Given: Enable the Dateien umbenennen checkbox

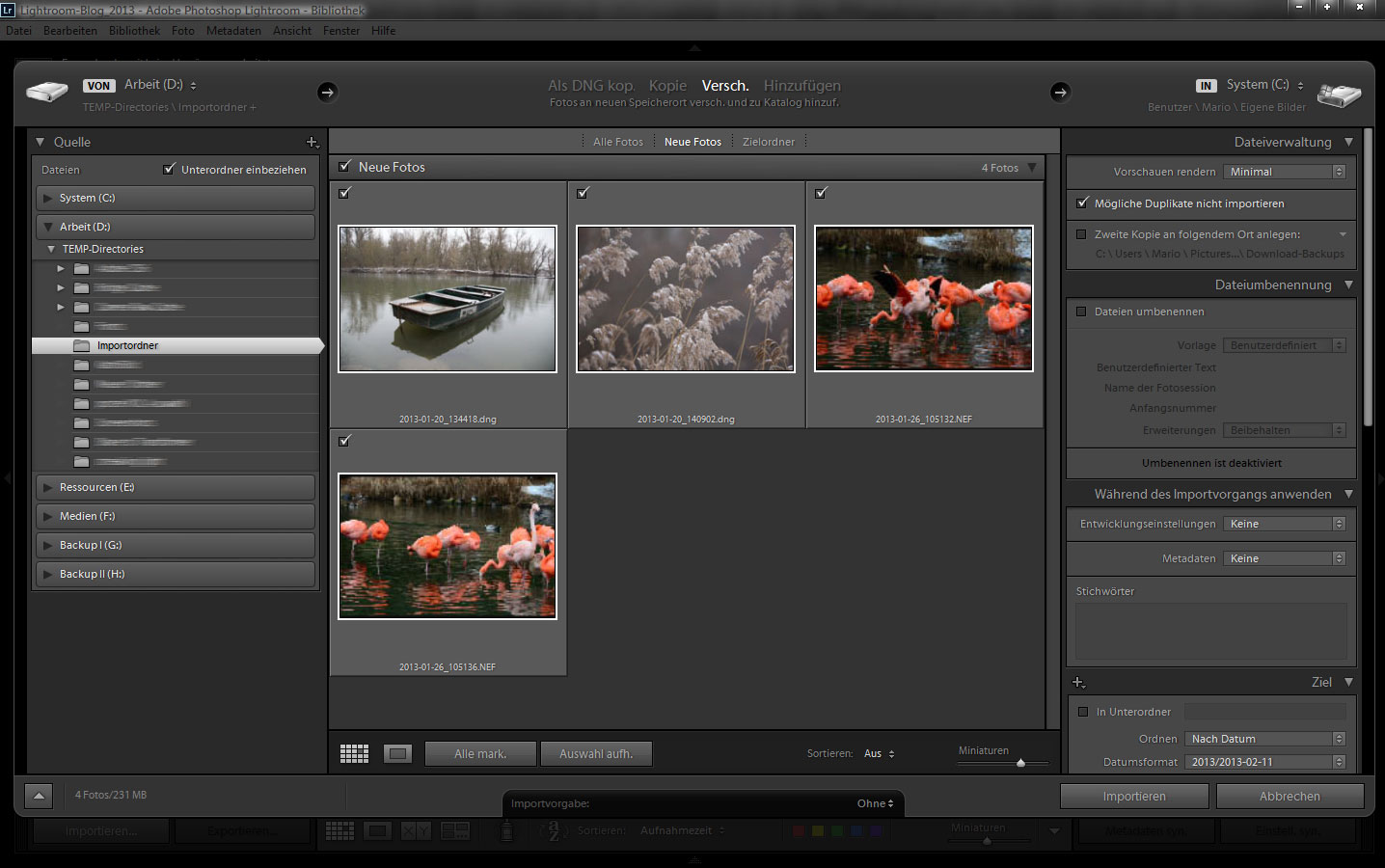Looking at the screenshot, I should pyautogui.click(x=1081, y=312).
